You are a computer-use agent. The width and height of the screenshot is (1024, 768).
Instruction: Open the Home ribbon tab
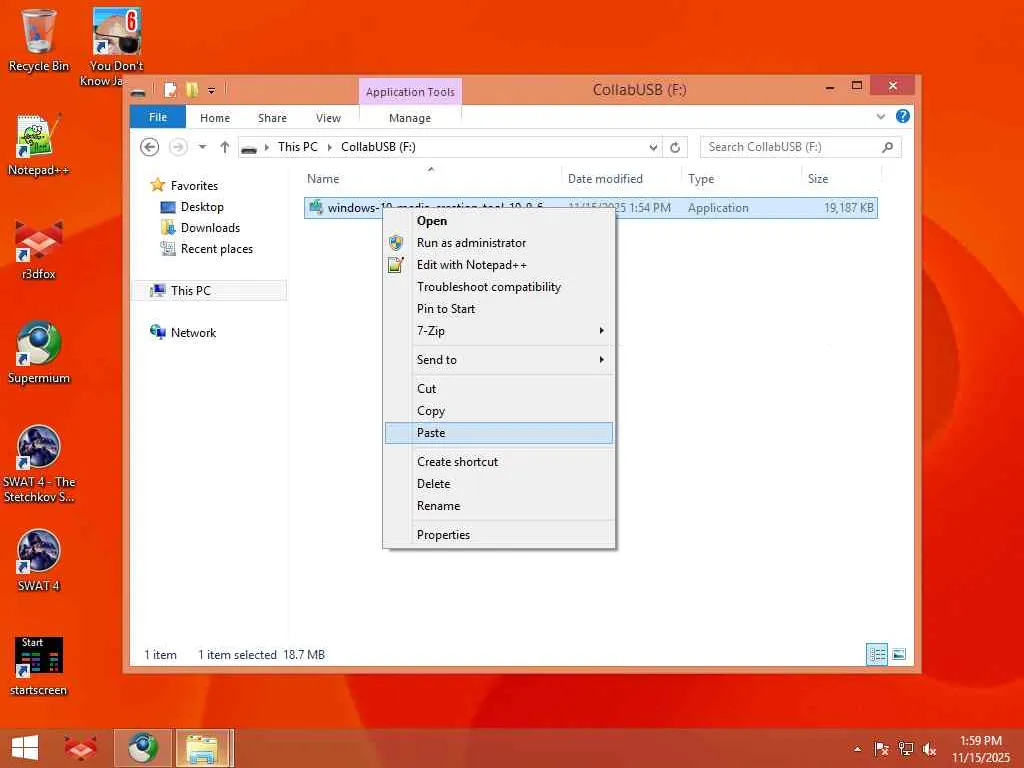215,118
